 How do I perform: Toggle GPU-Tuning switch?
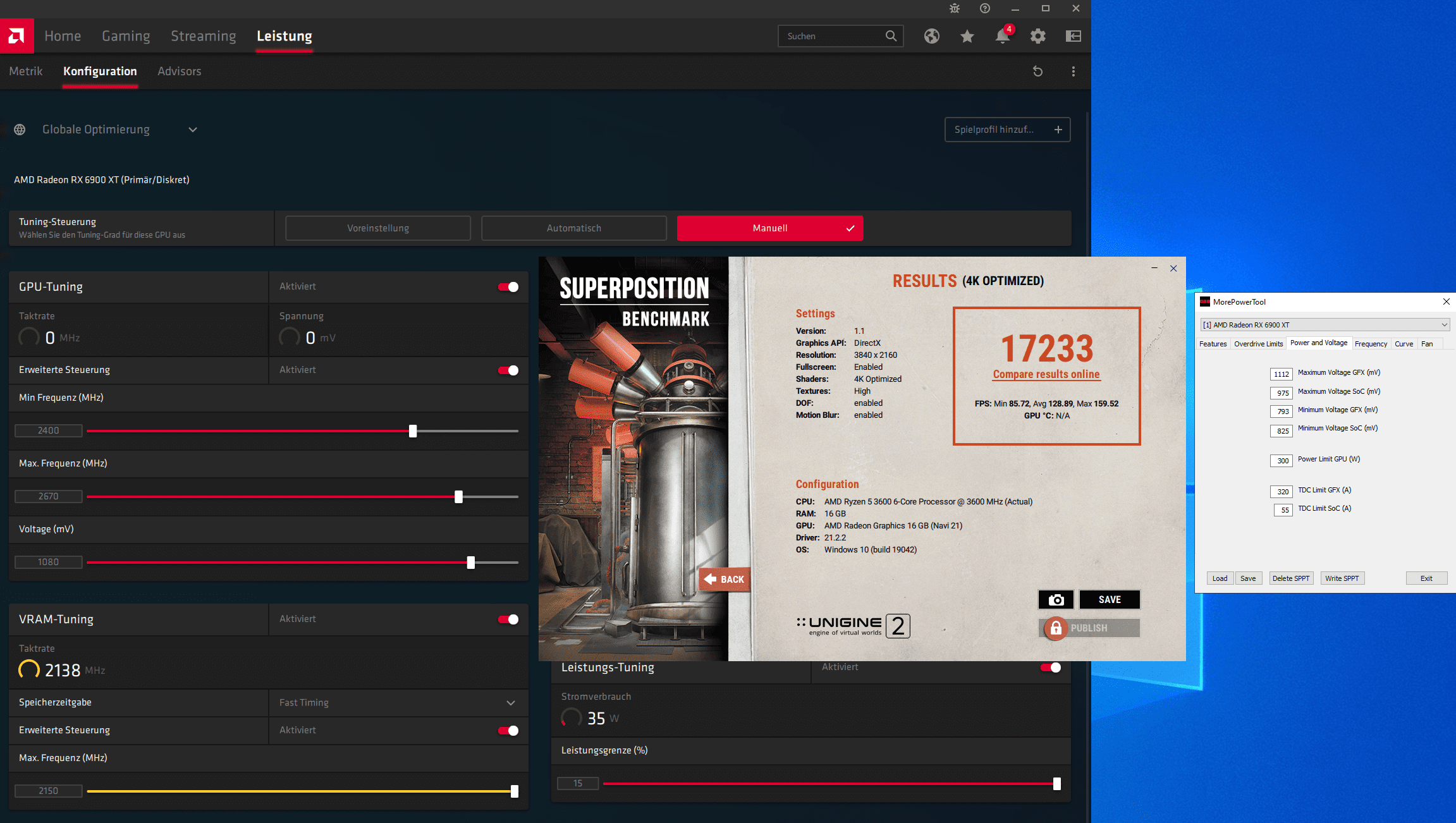point(508,287)
